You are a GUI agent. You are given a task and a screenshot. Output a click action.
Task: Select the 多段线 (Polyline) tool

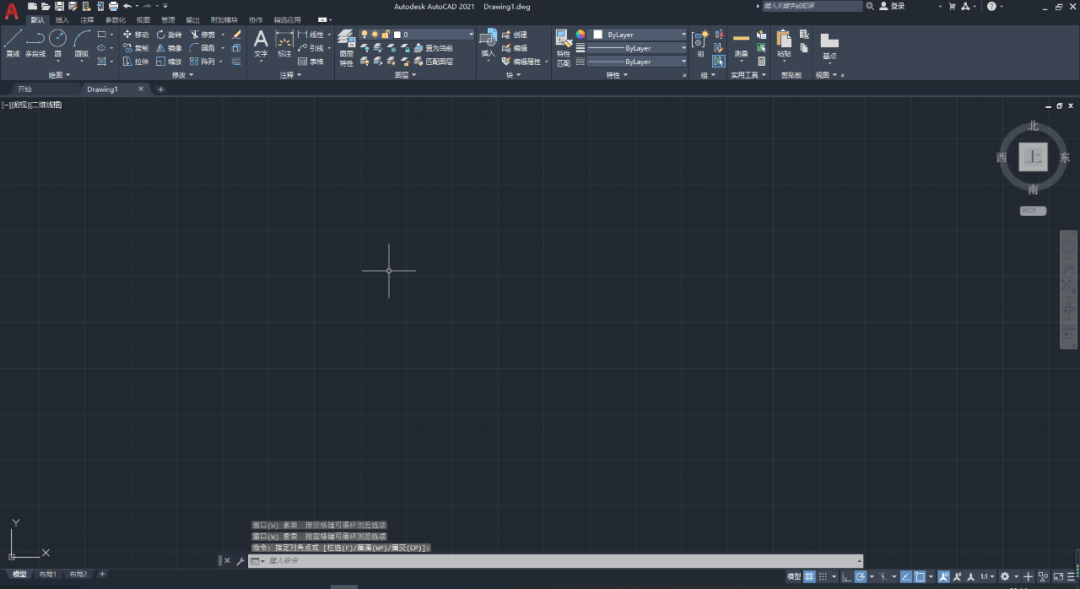(35, 42)
